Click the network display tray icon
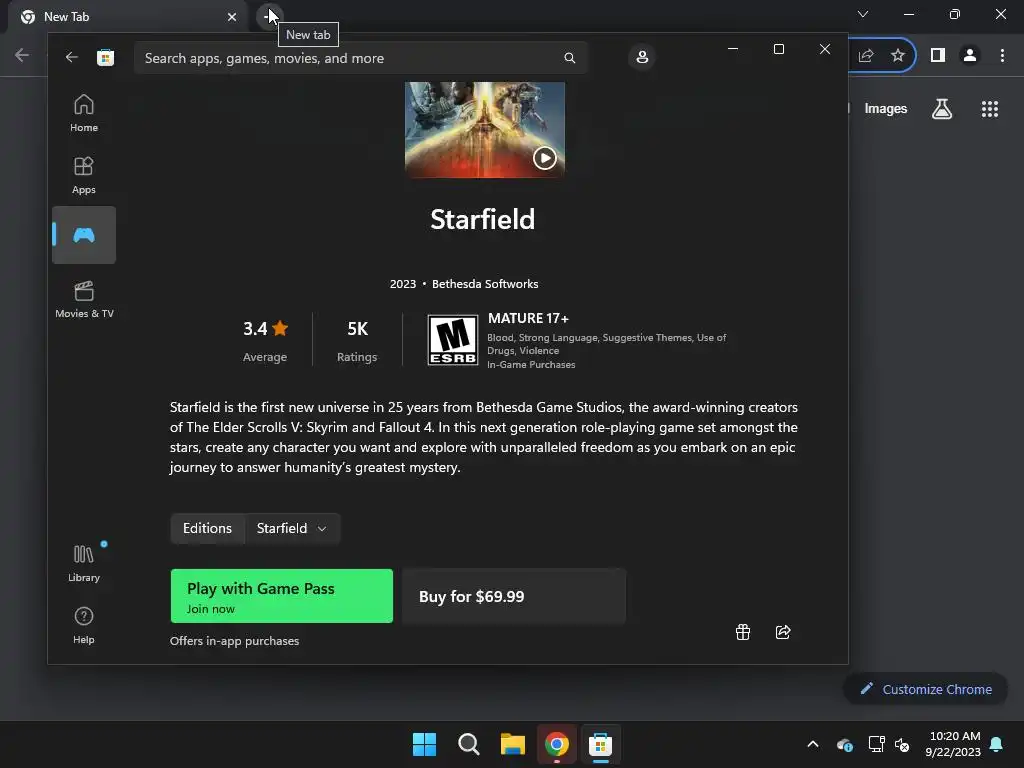The width and height of the screenshot is (1024, 768). pyautogui.click(x=876, y=744)
